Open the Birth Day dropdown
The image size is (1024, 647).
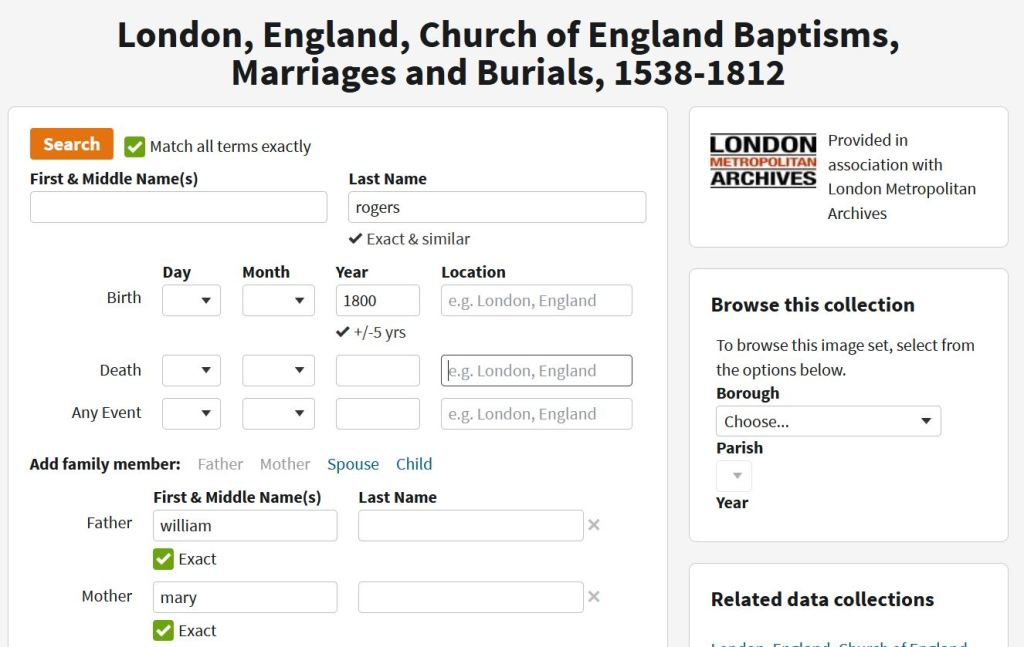tap(191, 300)
